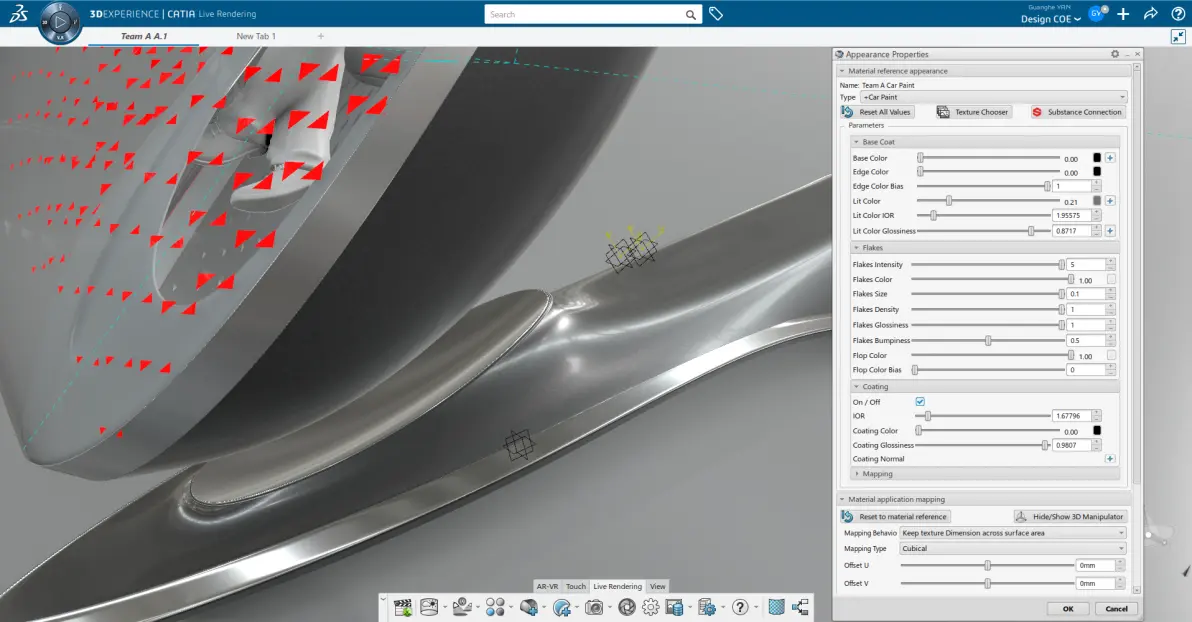Click the Reset All Values button
Screen dimensions: 1192x622
877,112
